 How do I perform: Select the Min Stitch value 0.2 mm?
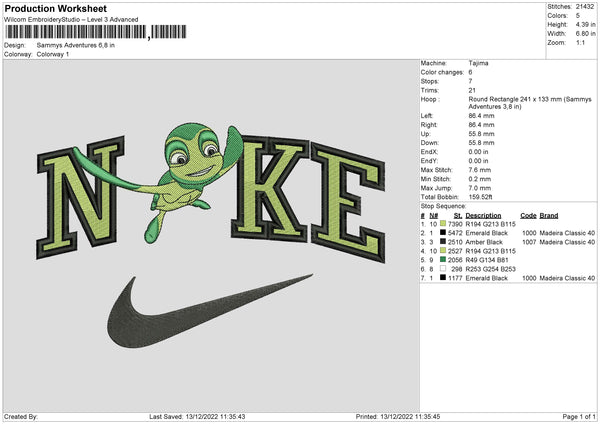[479, 179]
